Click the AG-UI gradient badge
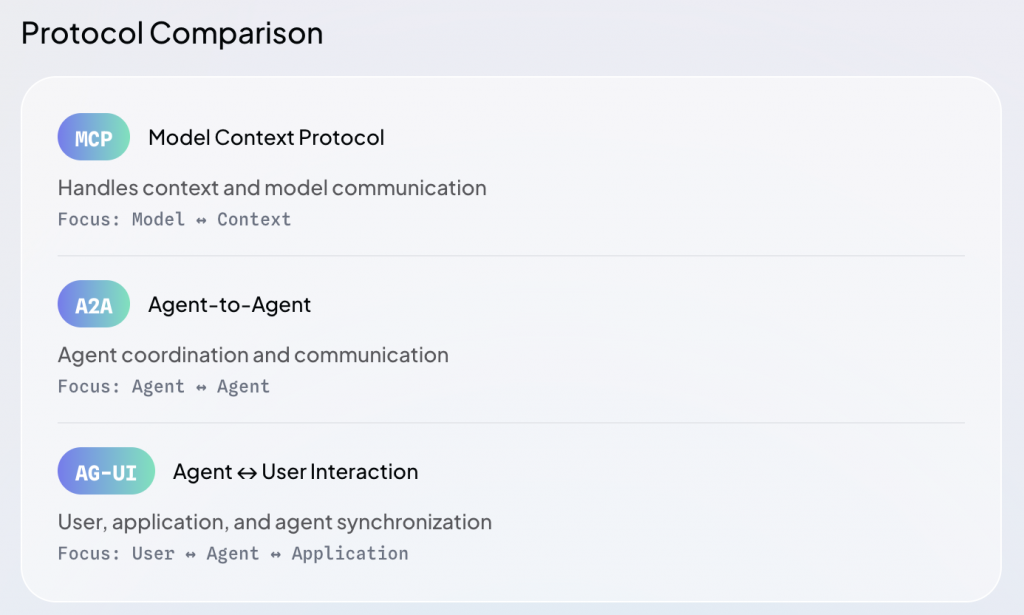This screenshot has width=1024, height=615. [106, 471]
